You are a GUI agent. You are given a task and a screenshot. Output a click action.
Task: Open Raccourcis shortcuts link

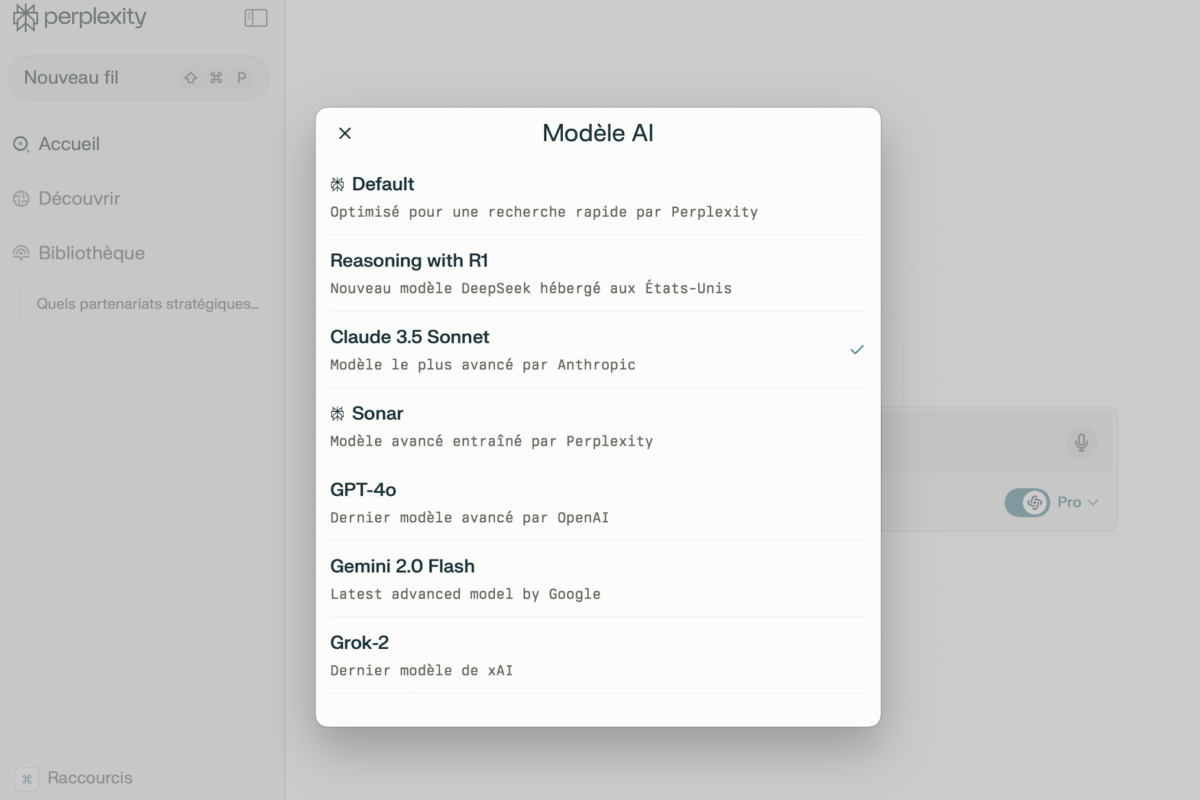[90, 778]
